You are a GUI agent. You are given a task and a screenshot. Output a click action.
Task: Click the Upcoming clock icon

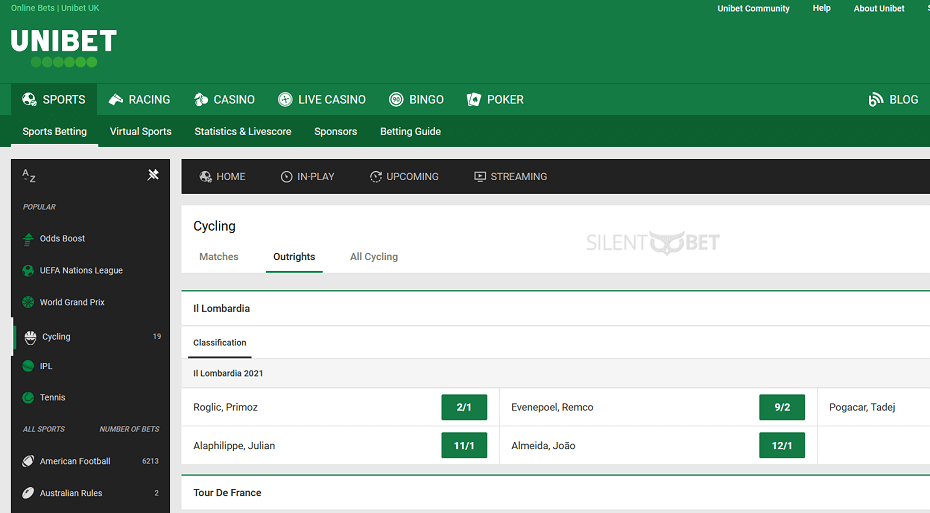pyautogui.click(x=375, y=177)
